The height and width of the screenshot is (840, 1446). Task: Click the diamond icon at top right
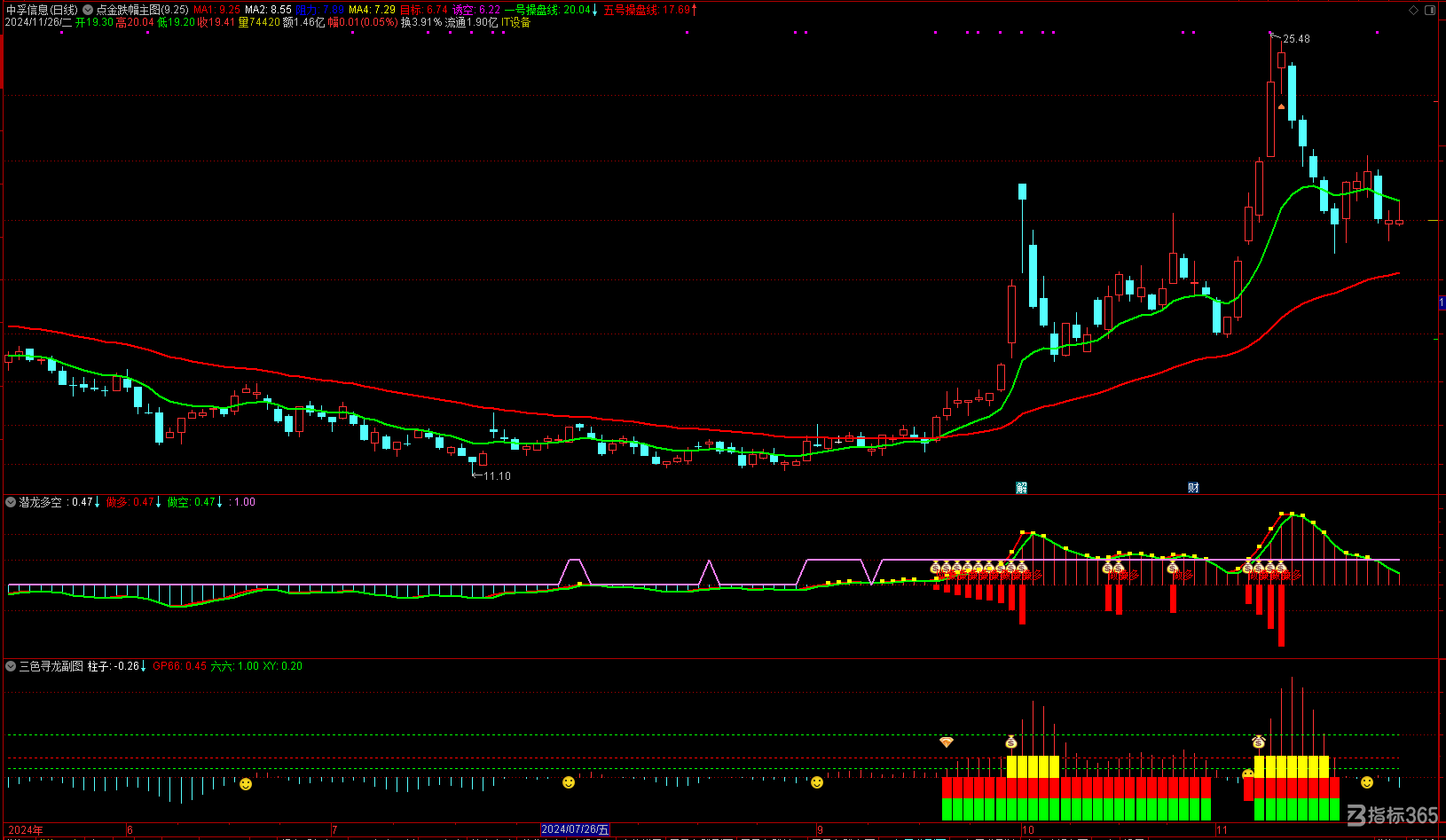tap(1413, 10)
